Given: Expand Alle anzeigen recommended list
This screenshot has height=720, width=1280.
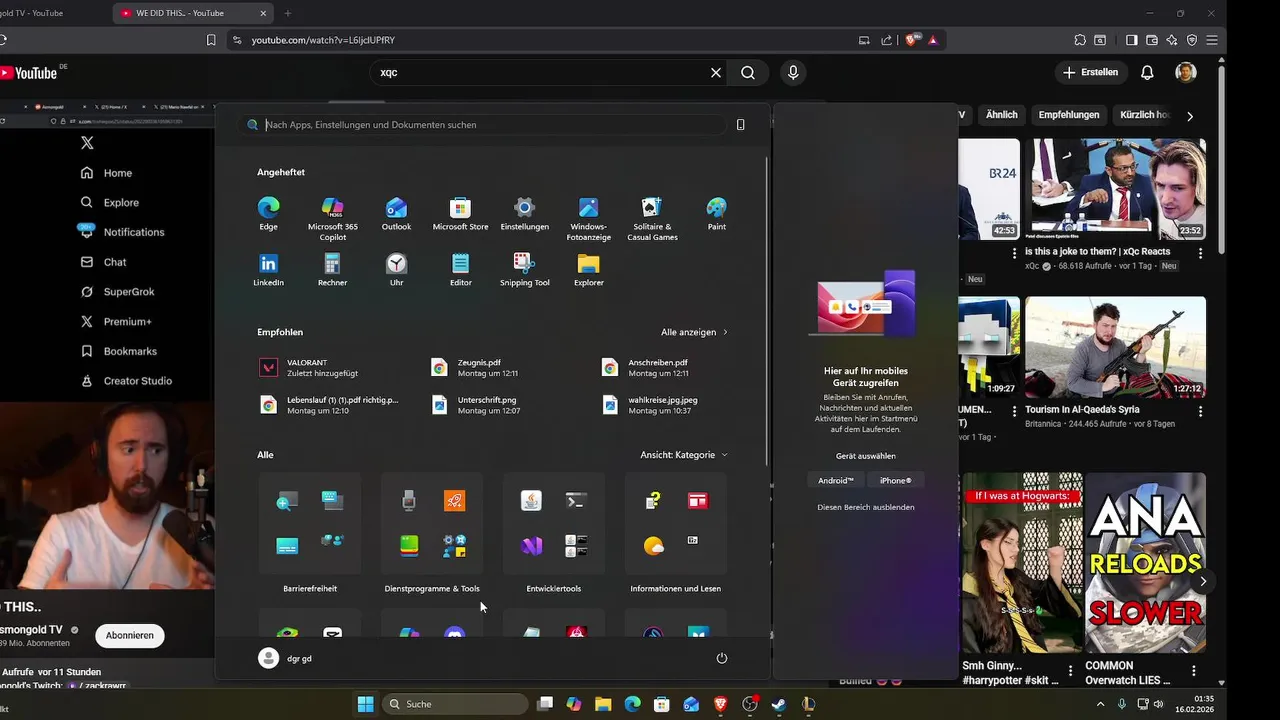Looking at the screenshot, I should click(x=694, y=332).
